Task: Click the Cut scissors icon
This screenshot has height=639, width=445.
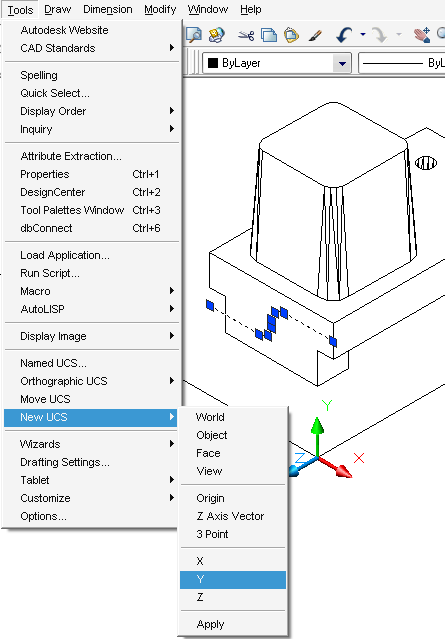Action: pyautogui.click(x=246, y=36)
